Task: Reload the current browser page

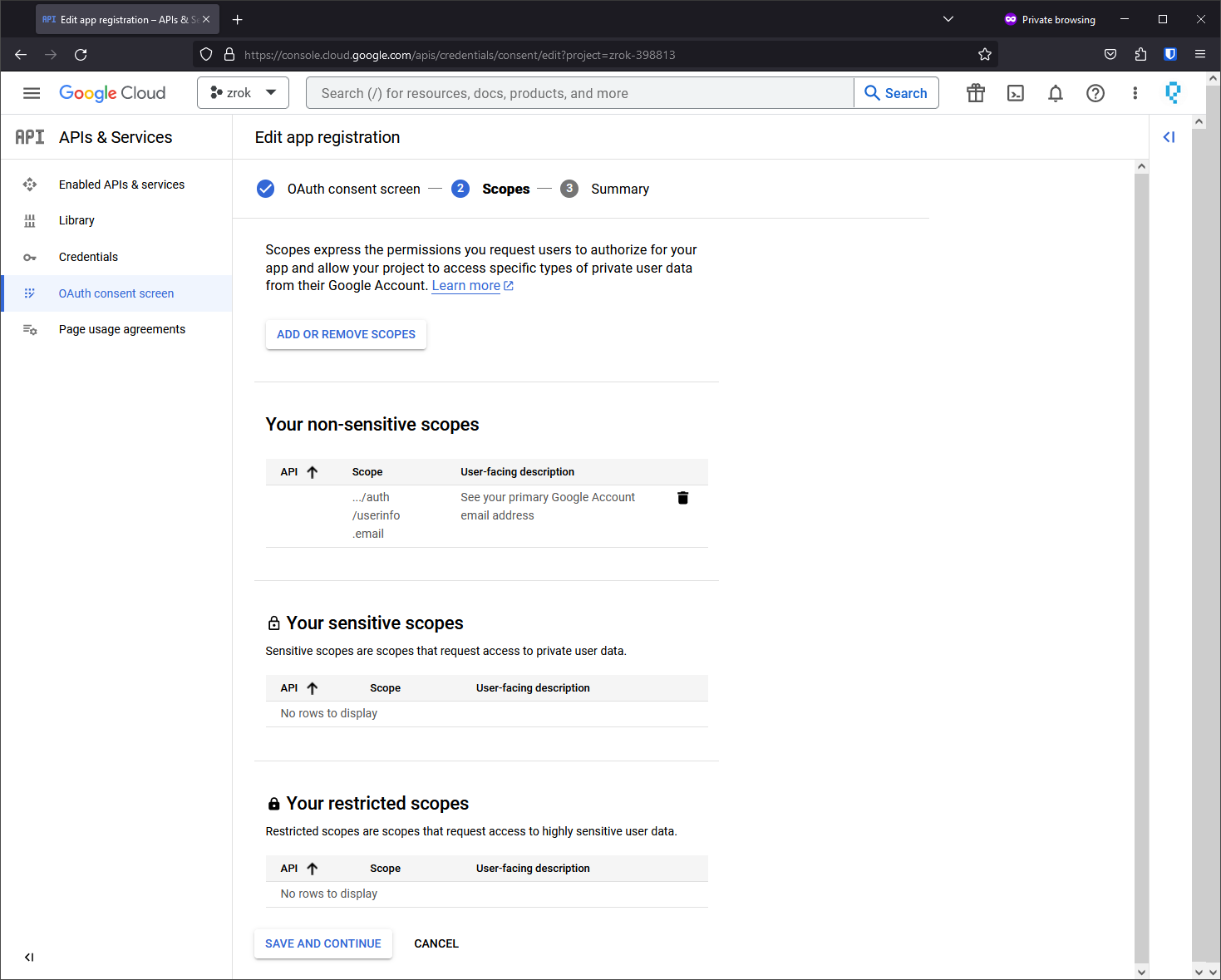Action: coord(81,55)
